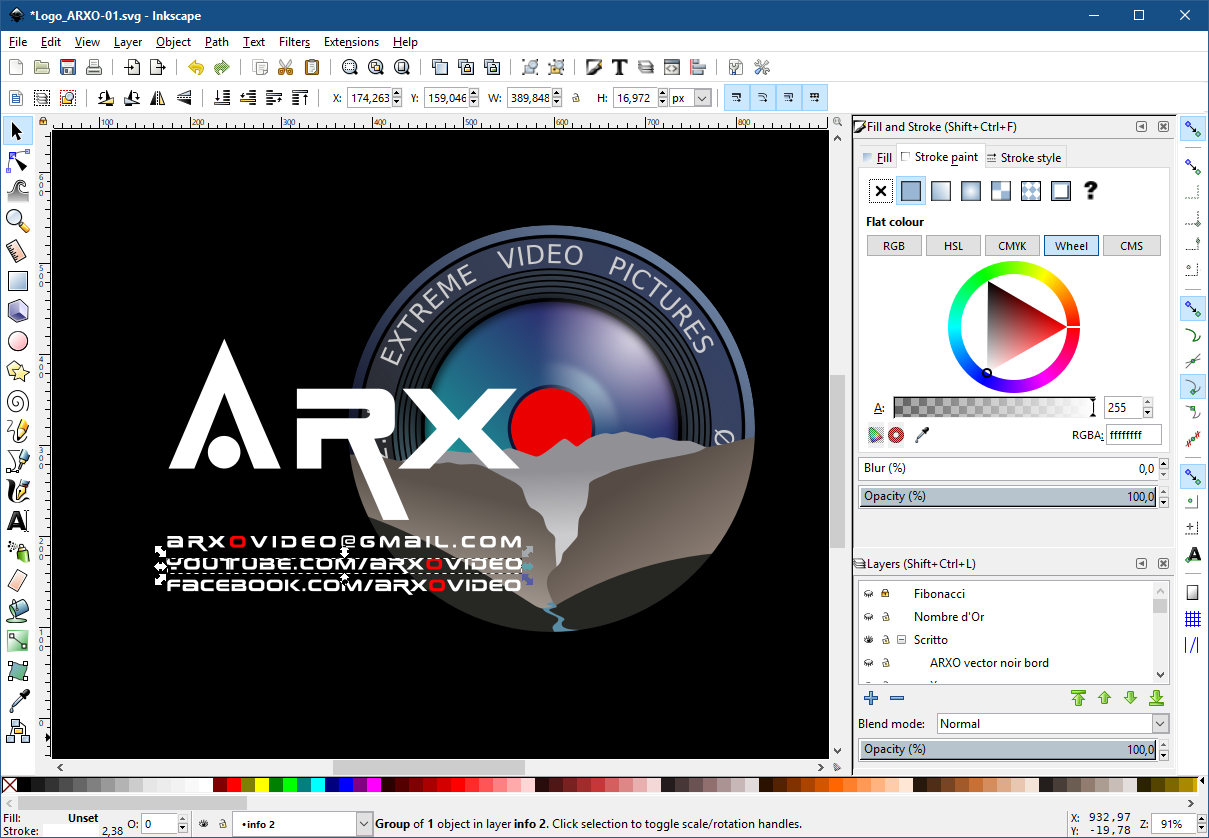1209x838 pixels.
Task: Select the Star polygon tool
Action: tap(17, 371)
